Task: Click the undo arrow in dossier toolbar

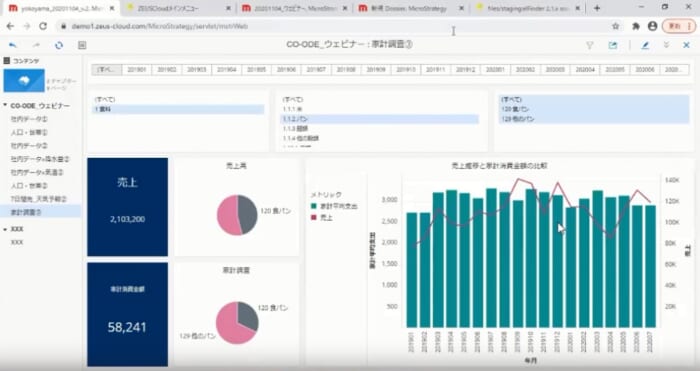Action: 12,45
